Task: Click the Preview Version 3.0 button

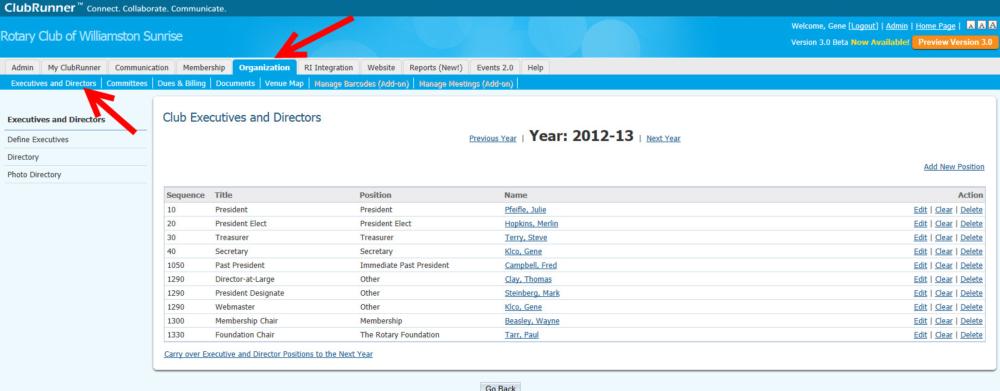Action: pos(955,42)
